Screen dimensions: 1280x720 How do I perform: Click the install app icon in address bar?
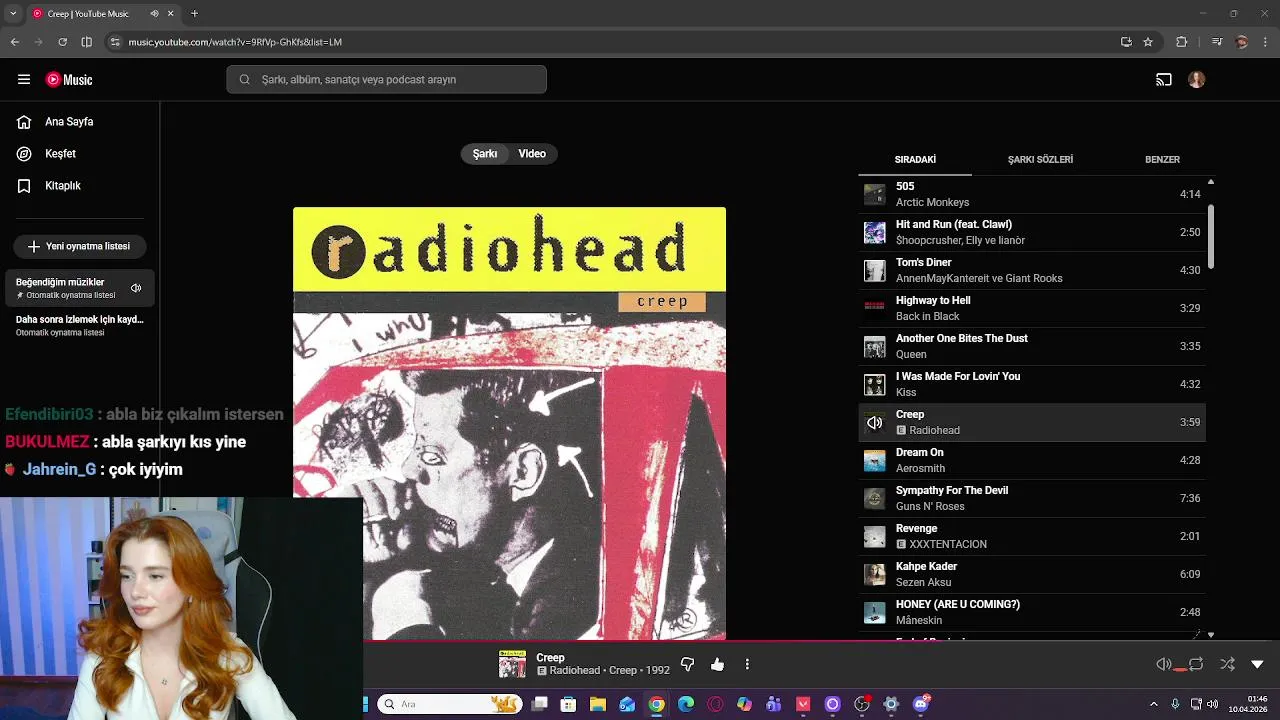tap(1126, 42)
